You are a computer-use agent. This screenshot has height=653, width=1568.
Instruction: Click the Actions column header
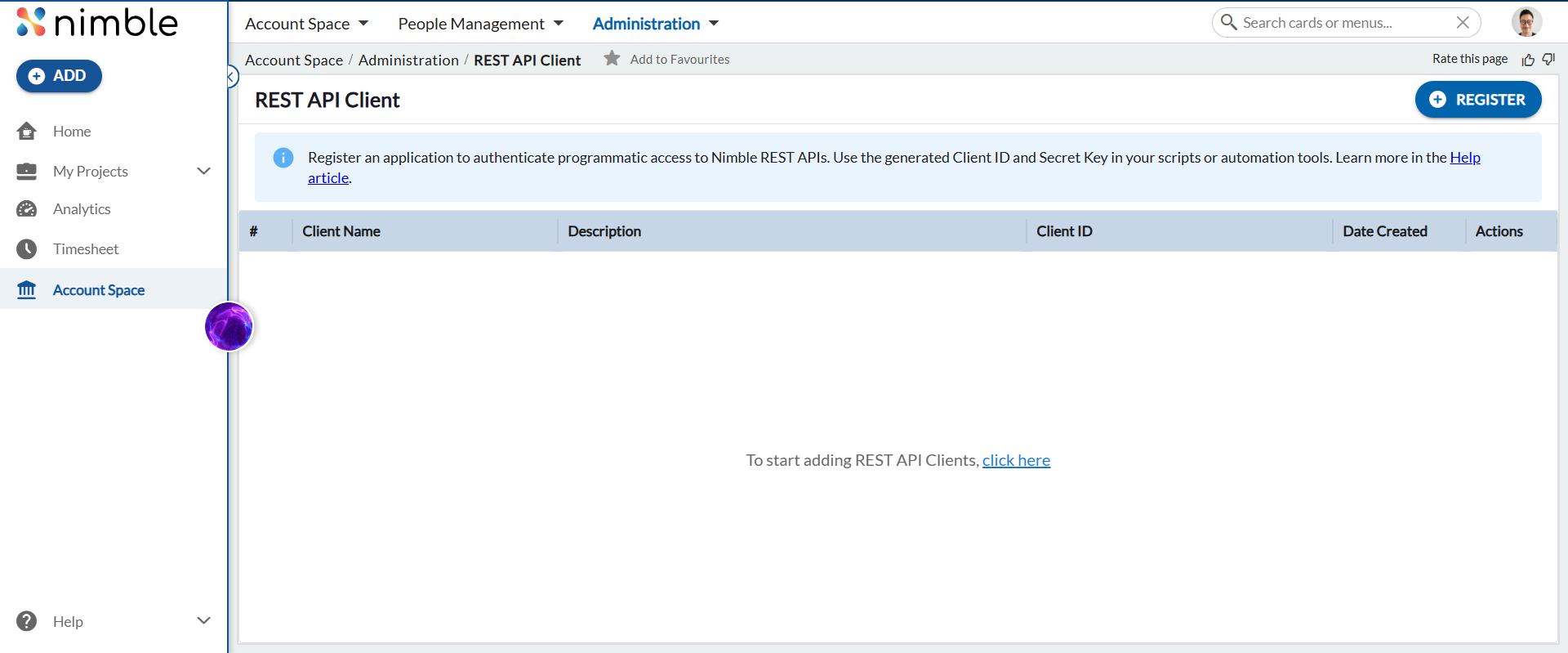pos(1499,231)
